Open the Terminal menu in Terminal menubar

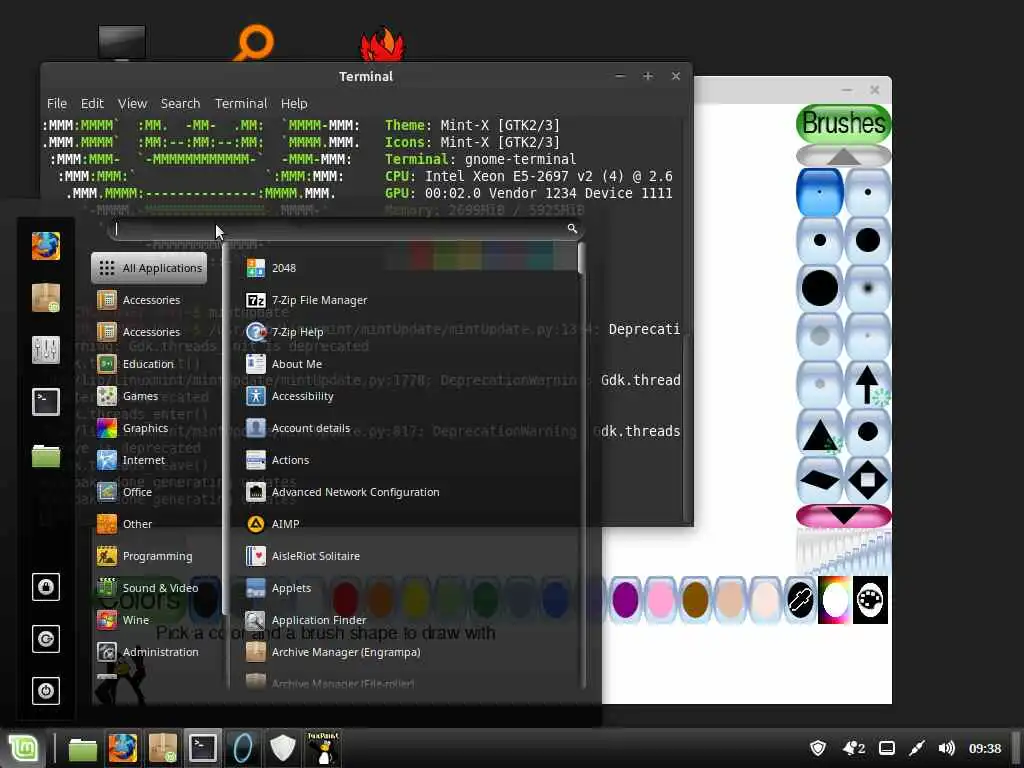pos(241,103)
